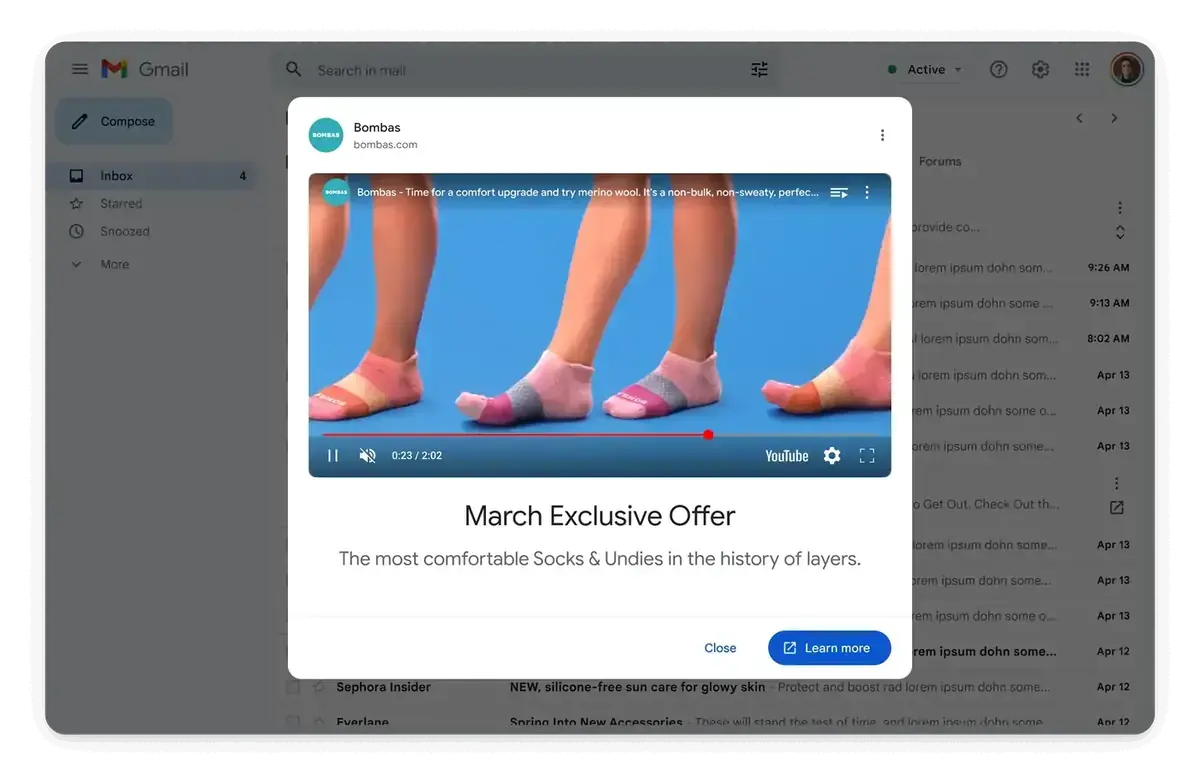Open the Starred folder
This screenshot has width=1200, height=783.
120,204
